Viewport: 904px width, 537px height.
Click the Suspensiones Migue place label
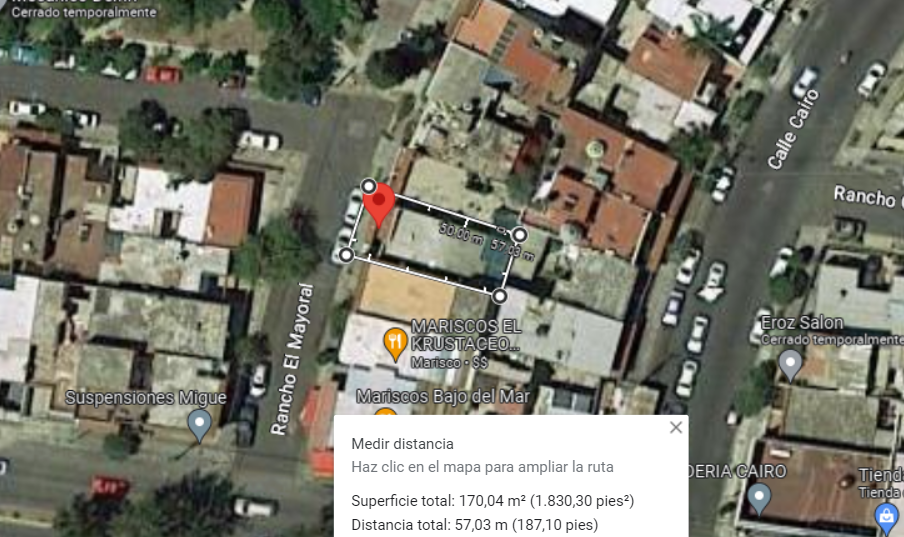(x=146, y=397)
